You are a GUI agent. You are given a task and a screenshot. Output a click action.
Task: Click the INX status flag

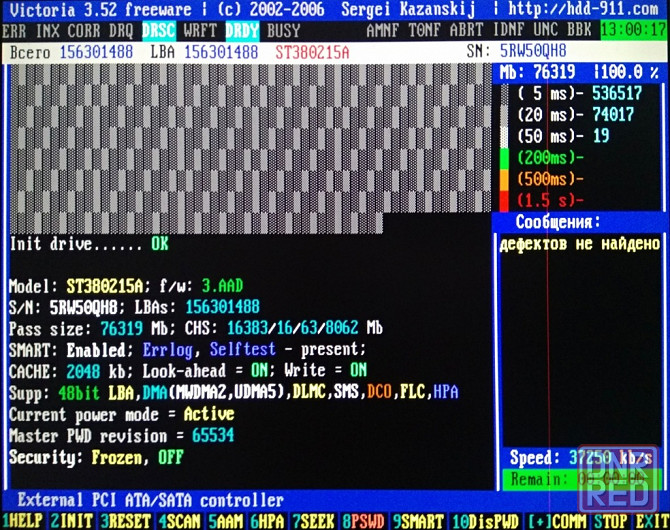pyautogui.click(x=47, y=31)
